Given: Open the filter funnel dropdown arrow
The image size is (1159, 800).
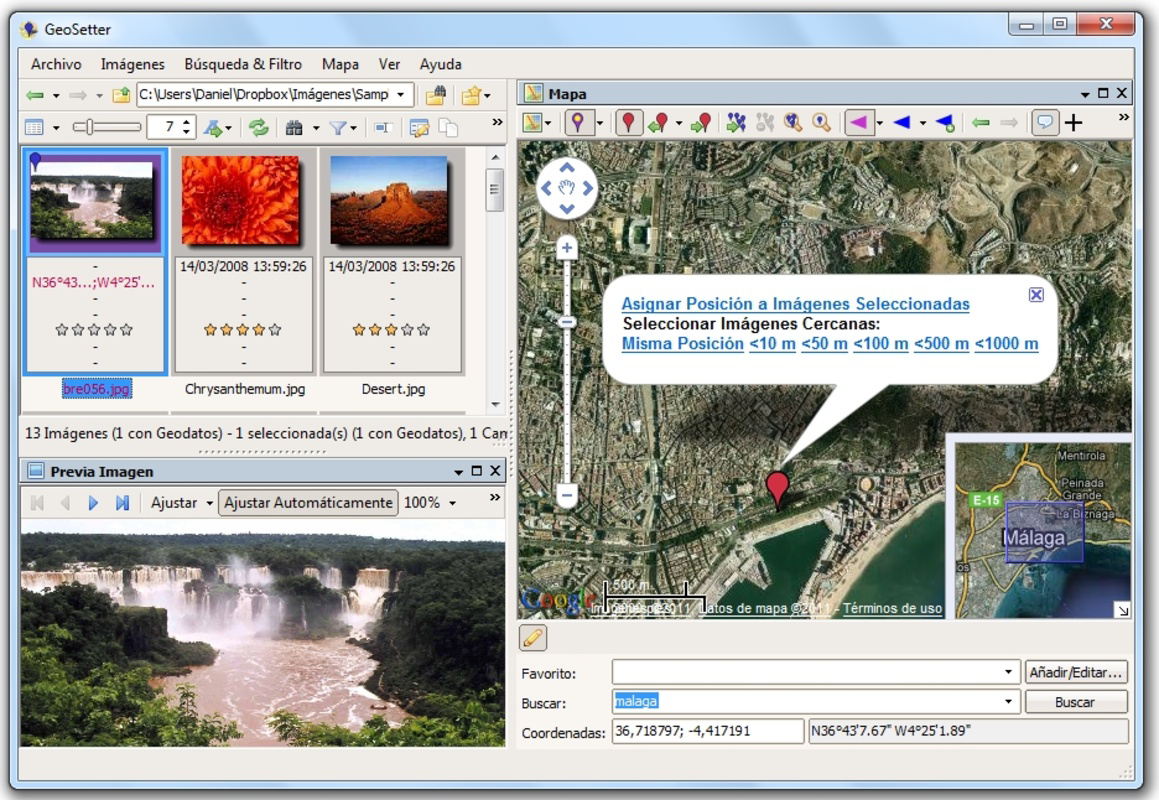Looking at the screenshot, I should [352, 127].
